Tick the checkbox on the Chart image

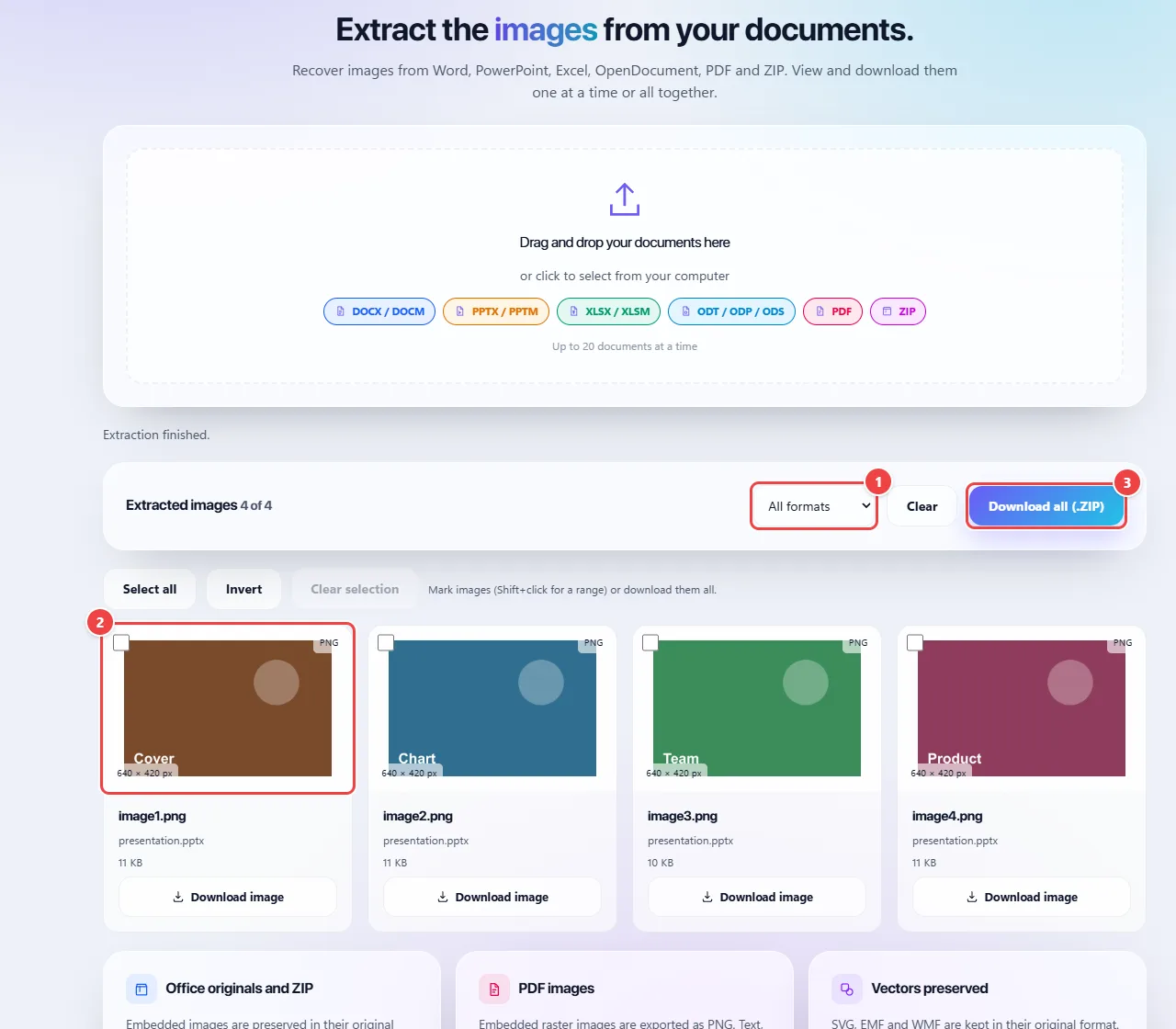click(x=386, y=643)
